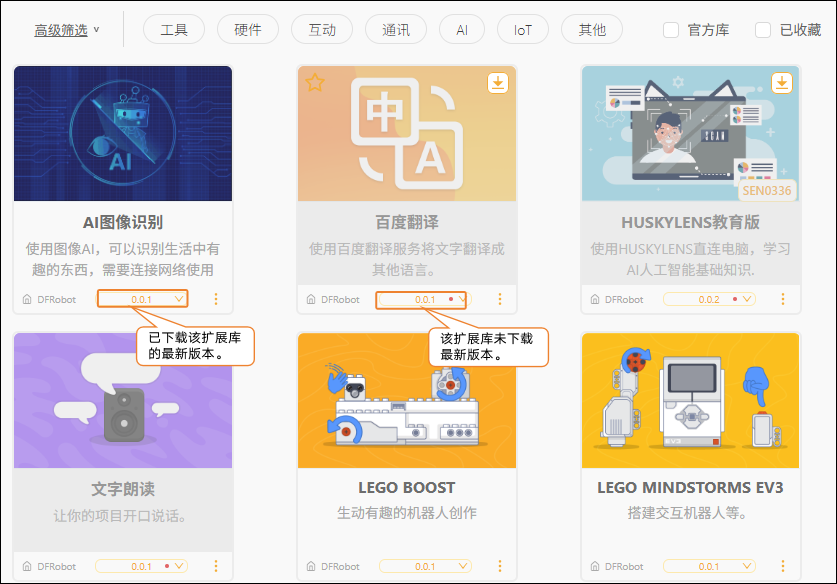Open three-dot menu on LEGO BOOST card
The image size is (837, 584).
tap(500, 566)
